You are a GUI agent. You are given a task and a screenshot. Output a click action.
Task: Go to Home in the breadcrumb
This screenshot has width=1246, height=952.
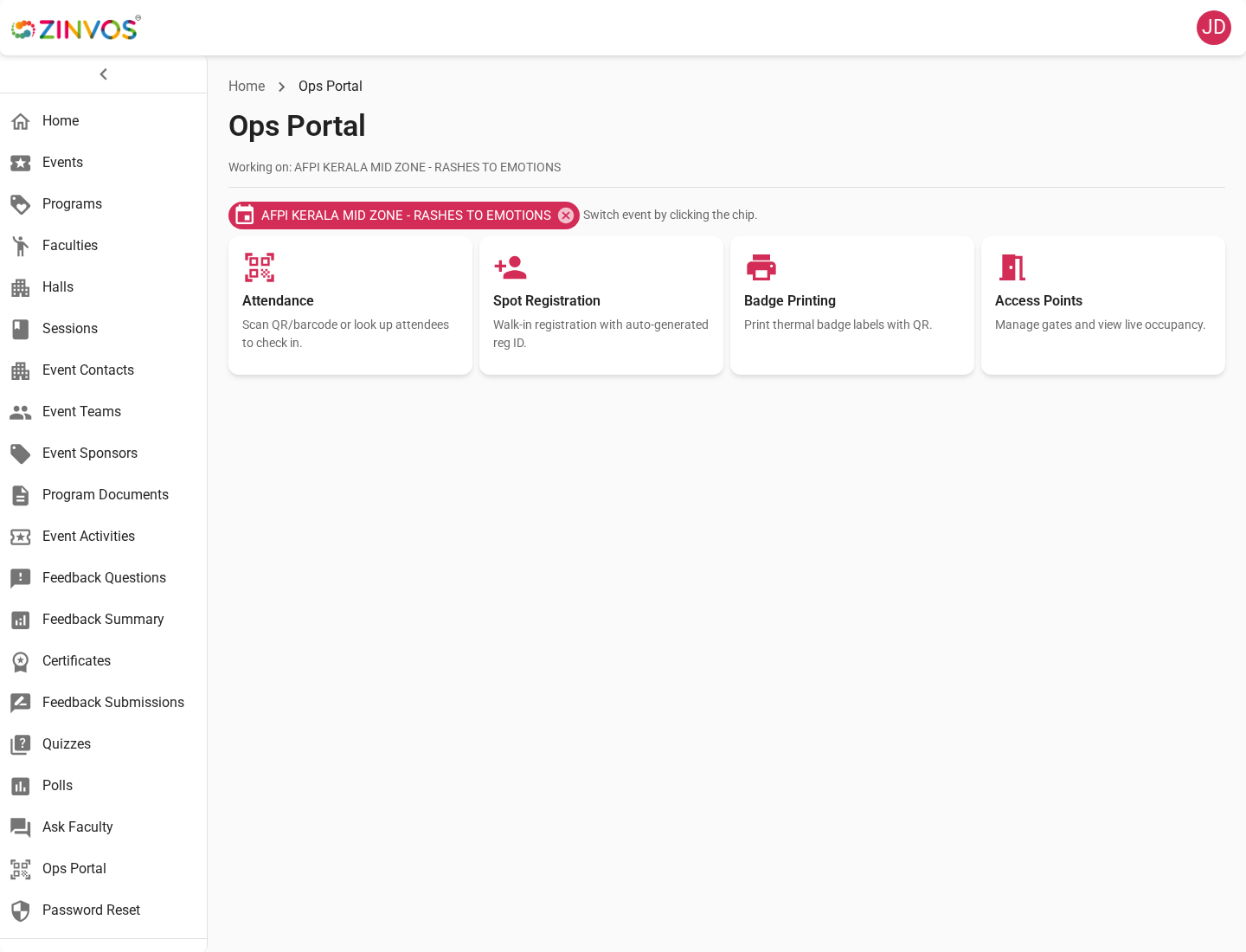(247, 87)
